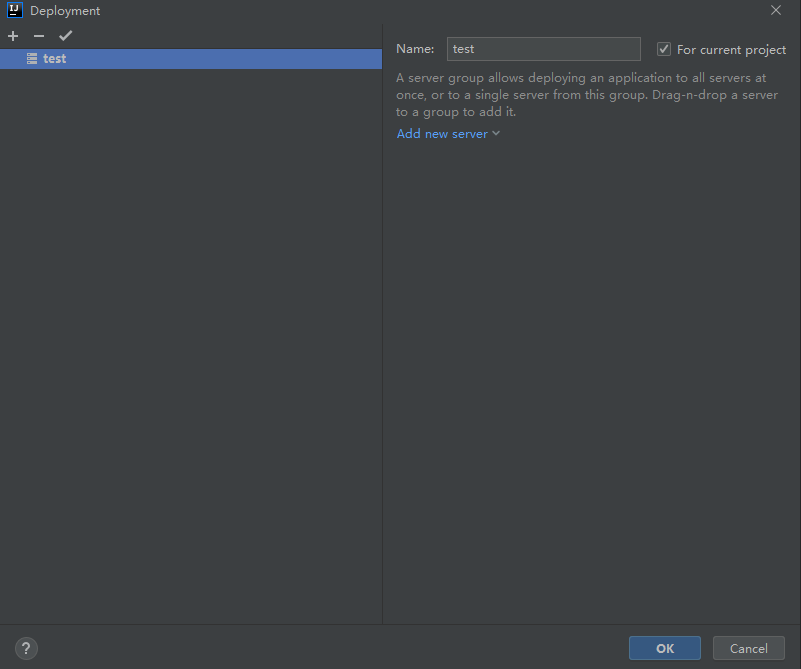This screenshot has height=669, width=801.
Task: Mark server as default with checkmark icon
Action: pos(65,36)
